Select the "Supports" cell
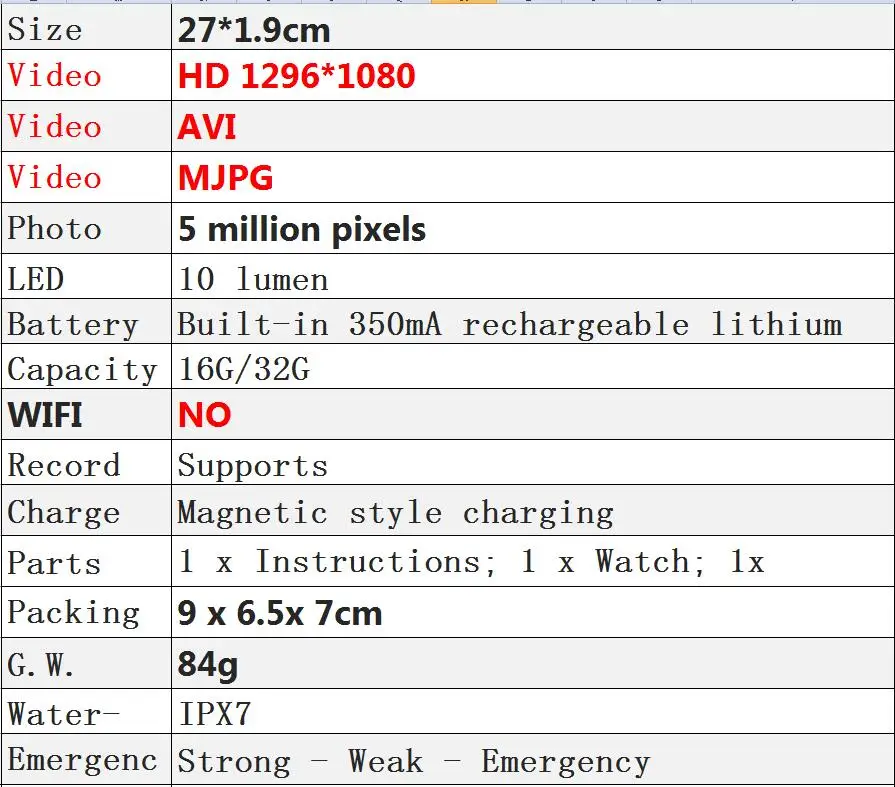This screenshot has width=895, height=787. 533,462
